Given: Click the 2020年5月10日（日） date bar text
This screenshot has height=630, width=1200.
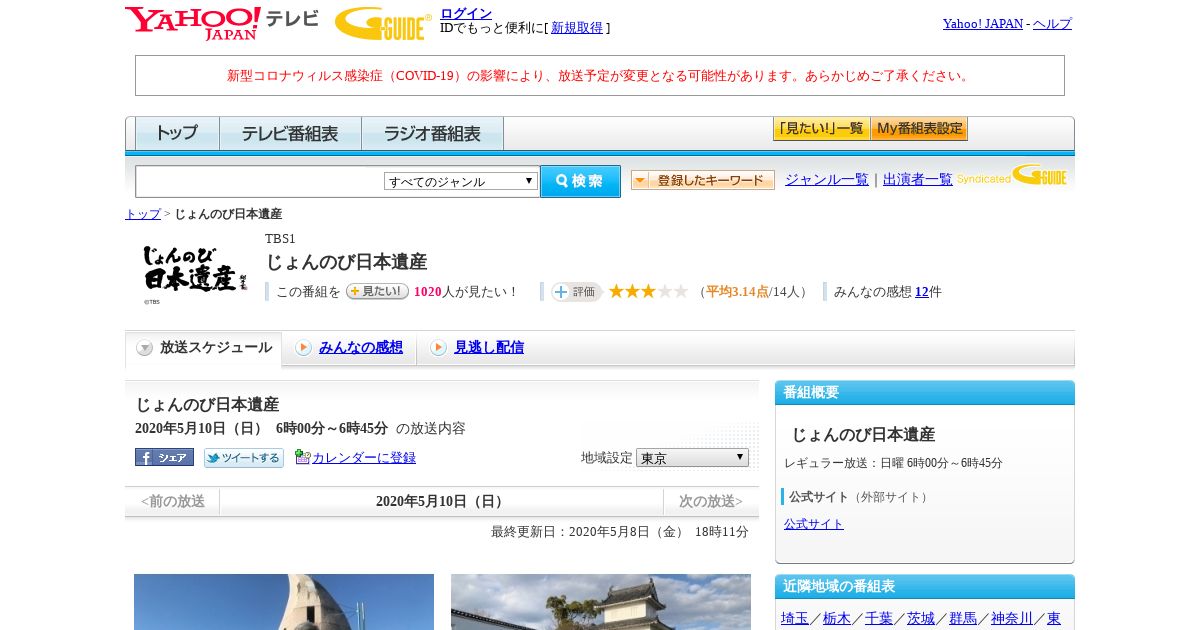Looking at the screenshot, I should 442,501.
